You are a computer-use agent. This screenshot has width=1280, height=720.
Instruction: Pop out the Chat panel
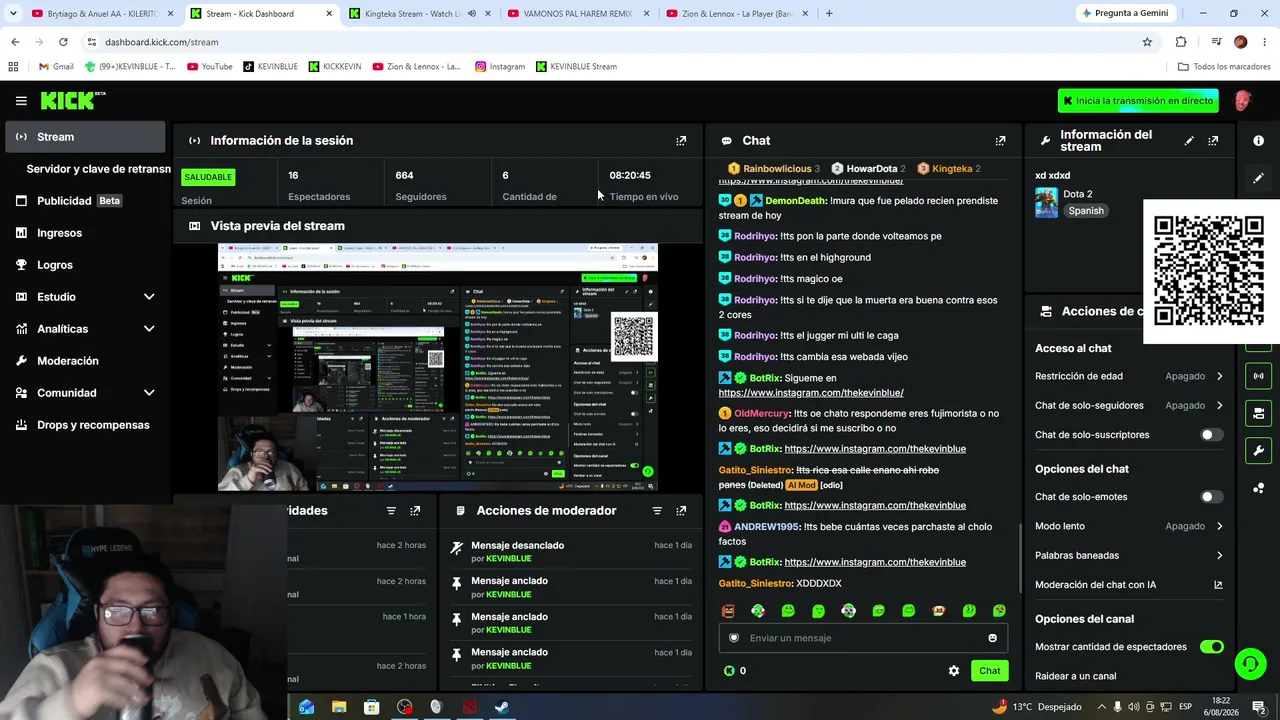(x=1000, y=141)
